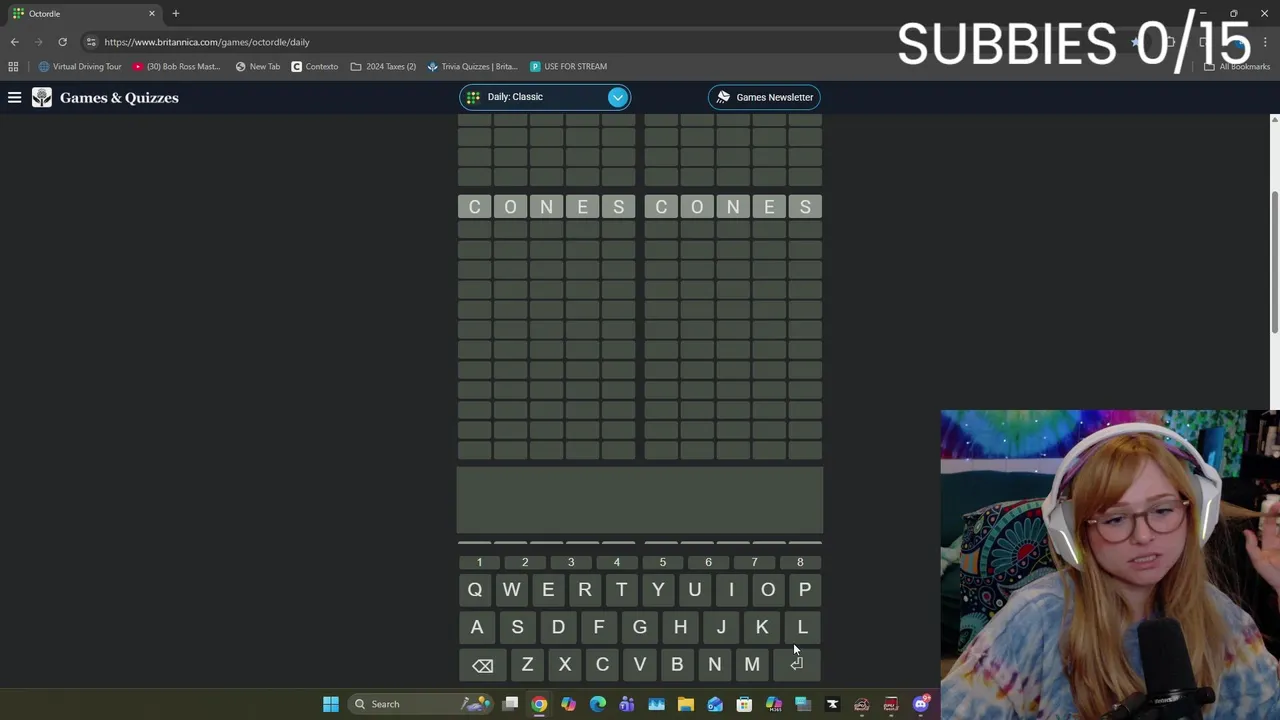Viewport: 1280px width, 720px height.
Task: Tap the M key on the keyboard
Action: click(x=752, y=665)
